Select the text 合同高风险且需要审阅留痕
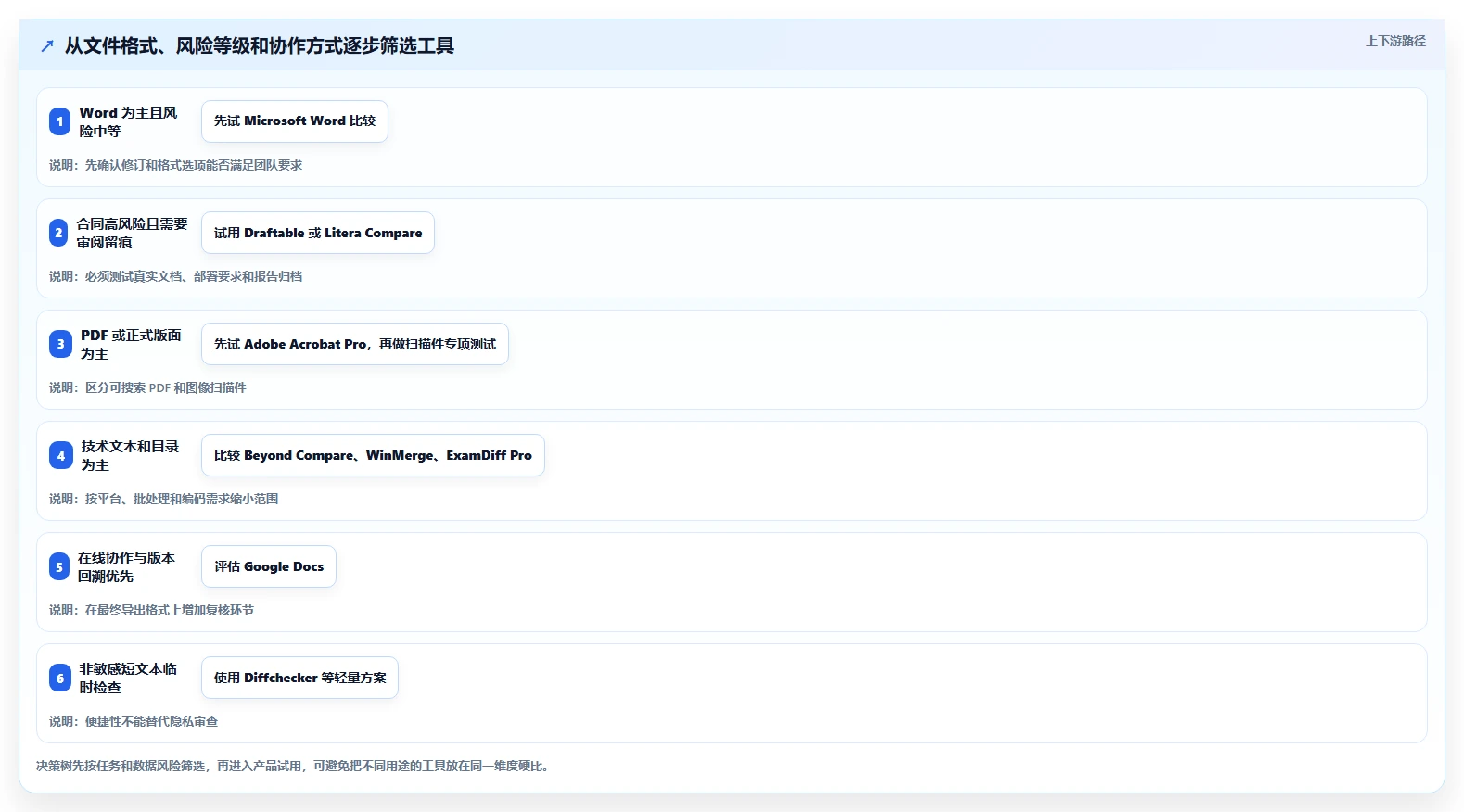This screenshot has height=812, width=1464. tap(132, 233)
